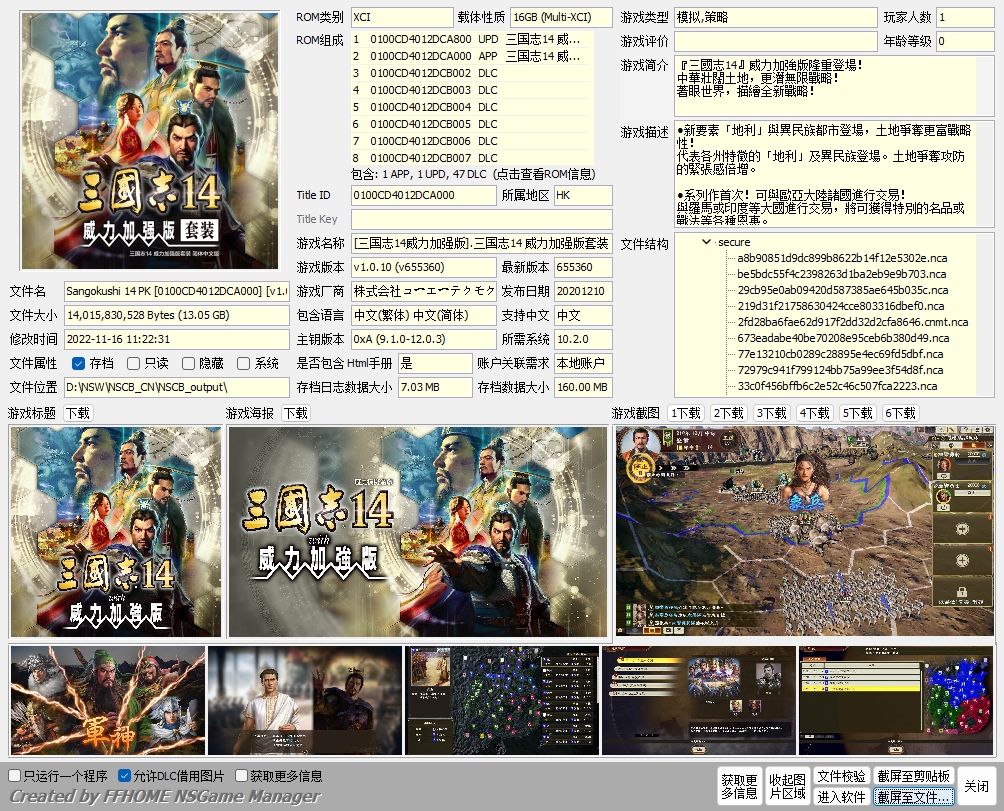Download screenshot with 3下载 button
Viewport: 1004px width, 811px height.
pos(772,414)
